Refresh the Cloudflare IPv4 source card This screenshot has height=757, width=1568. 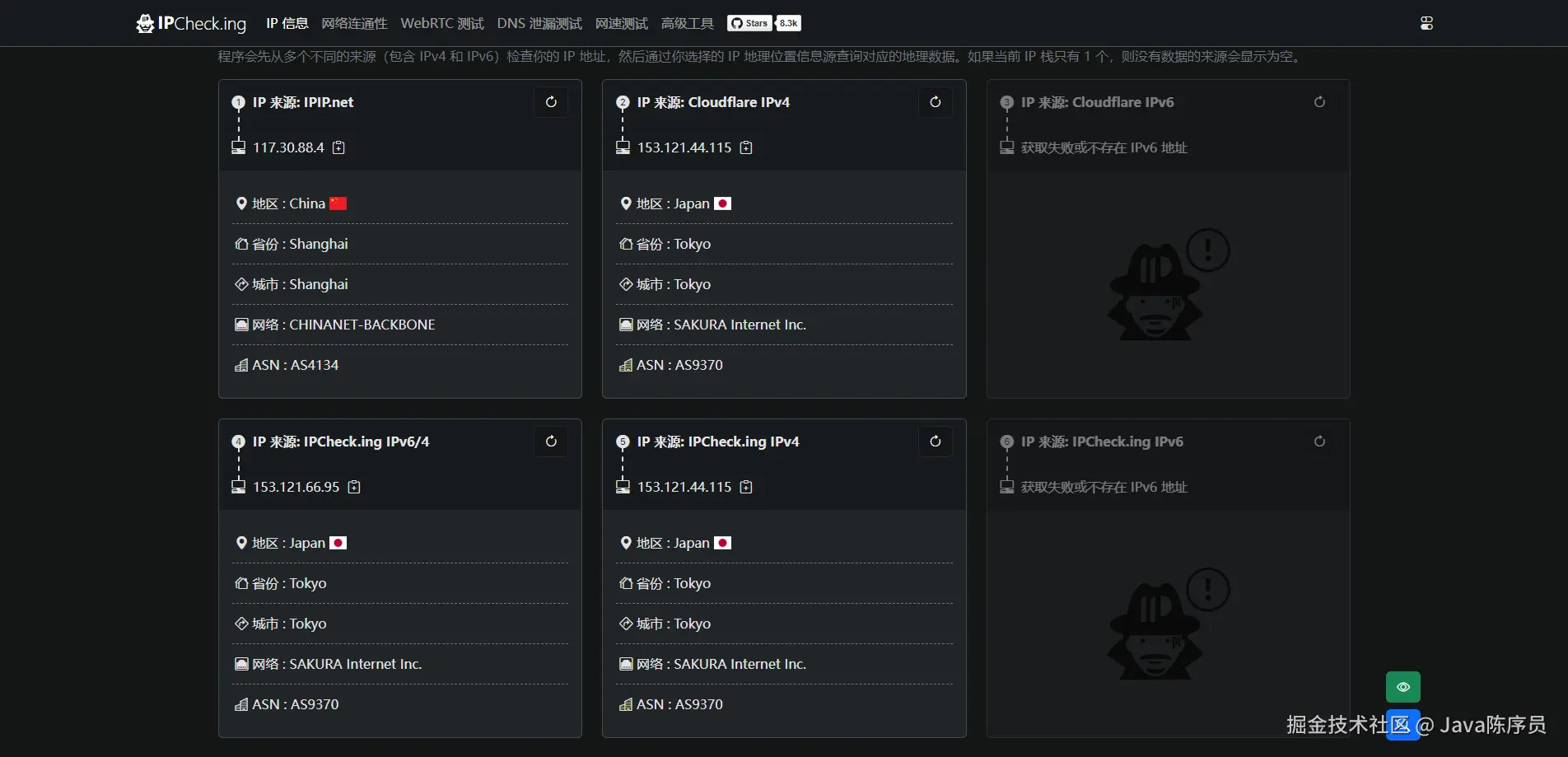936,102
